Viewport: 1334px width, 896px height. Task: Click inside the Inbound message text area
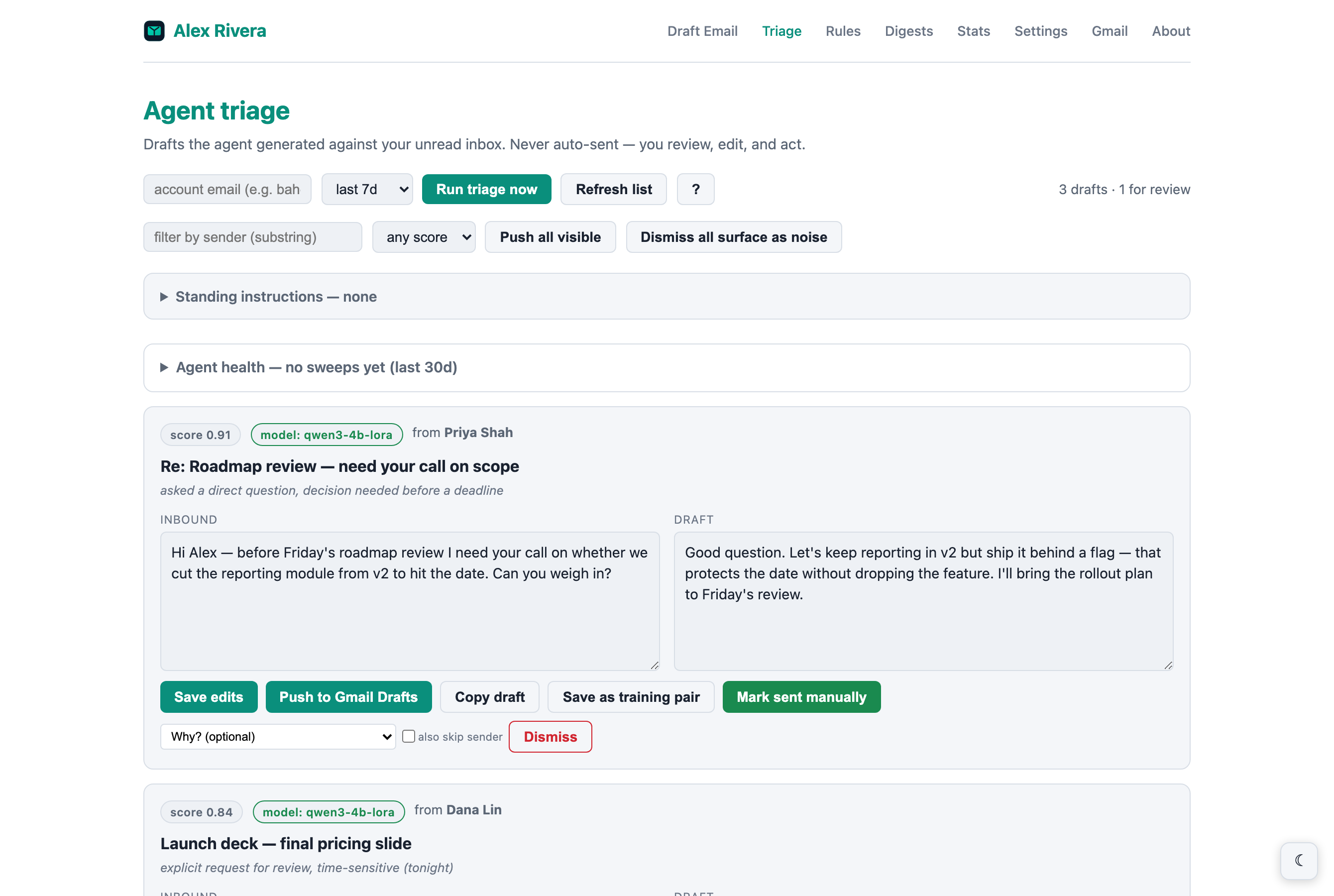(410, 601)
